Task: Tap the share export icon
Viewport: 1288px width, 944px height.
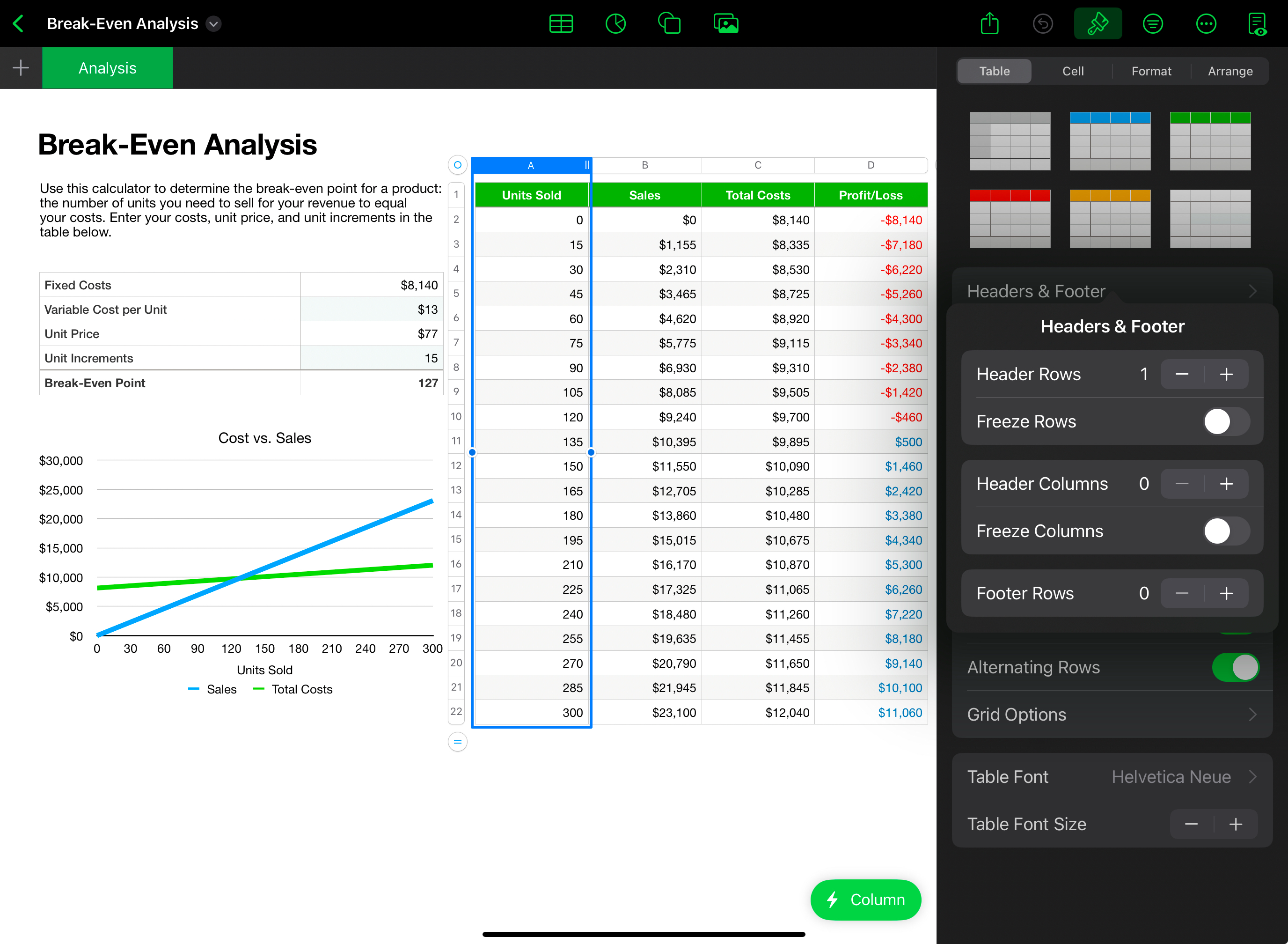Action: (989, 23)
